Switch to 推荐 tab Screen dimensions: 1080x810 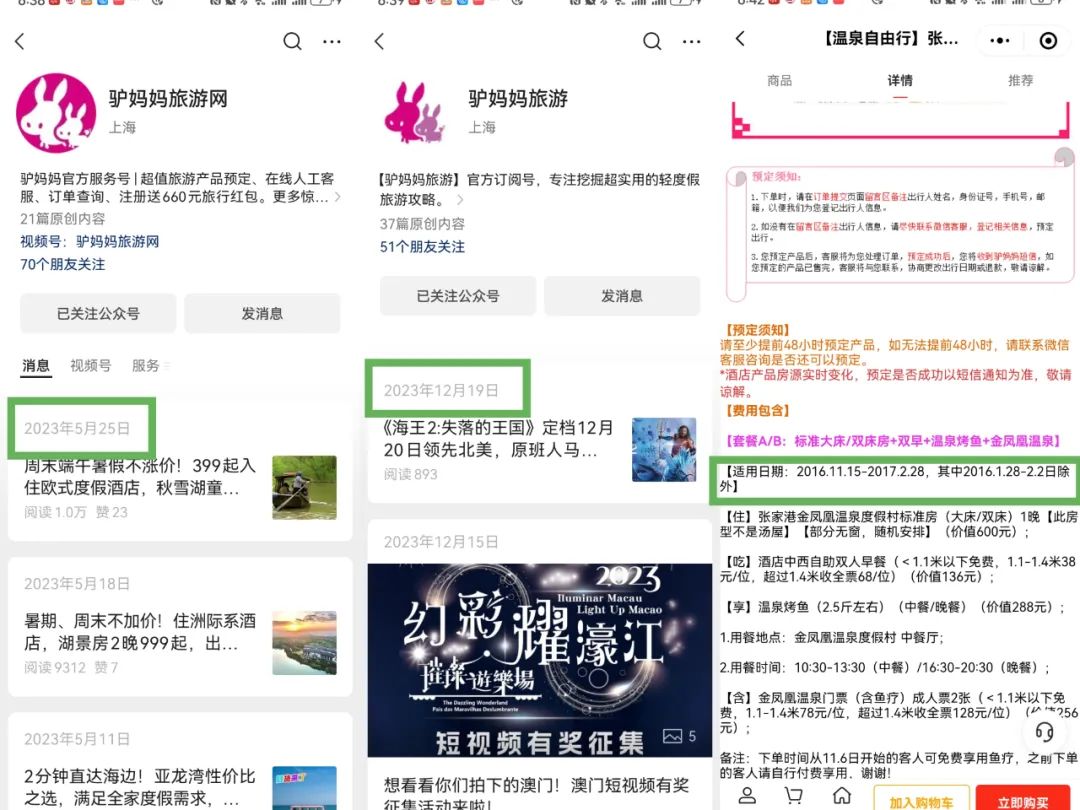[x=1020, y=81]
